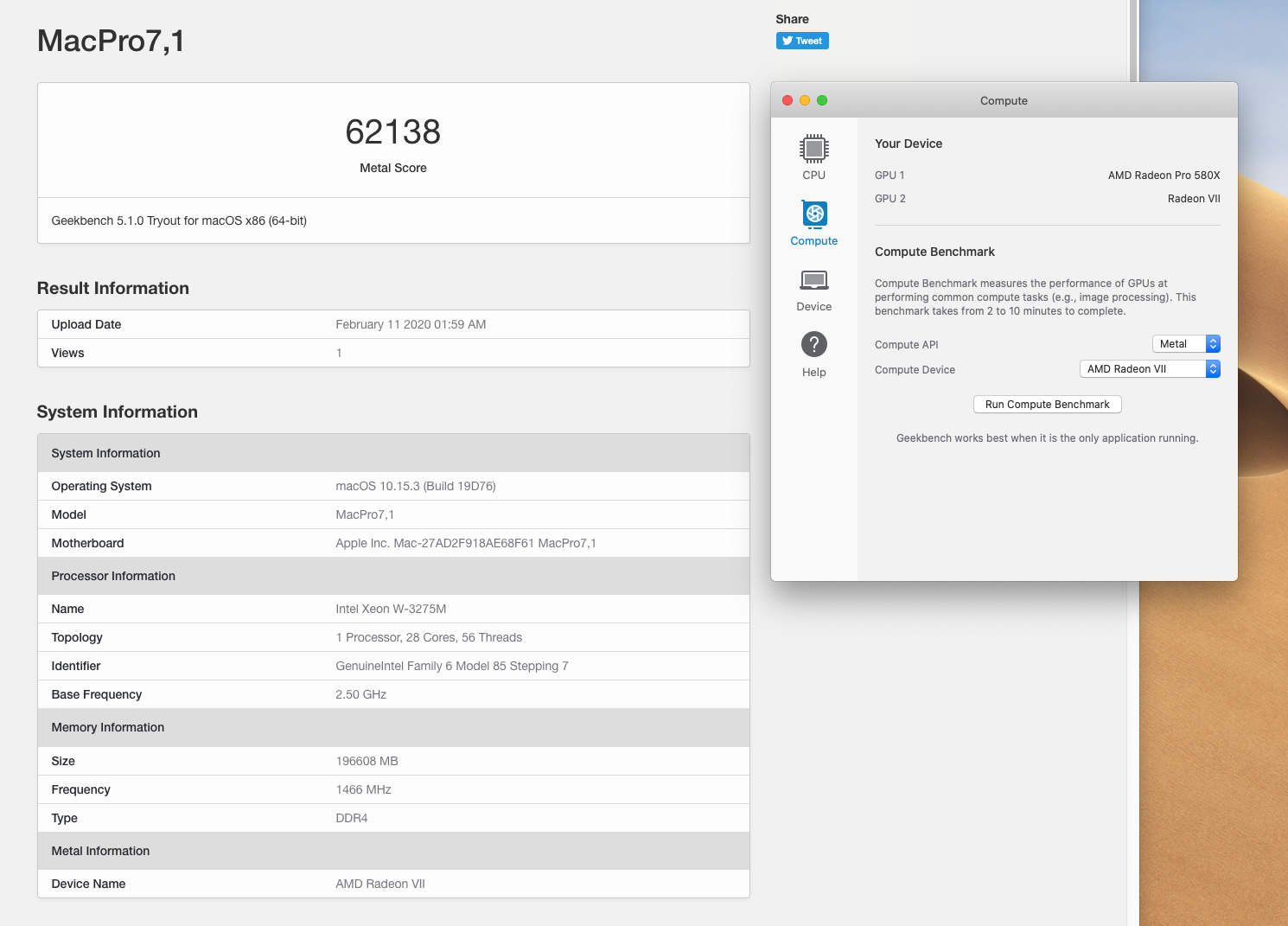Click the Your Device heading
The image size is (1288, 926).
pos(909,144)
